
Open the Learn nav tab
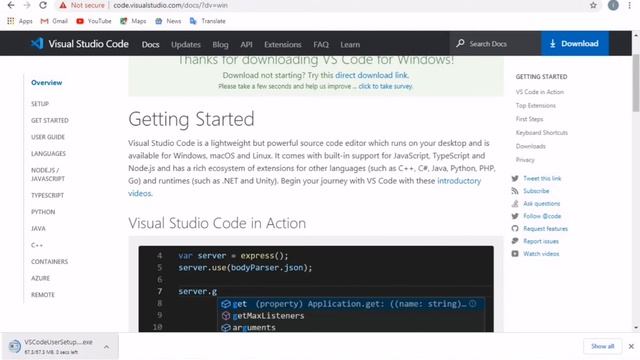[350, 44]
